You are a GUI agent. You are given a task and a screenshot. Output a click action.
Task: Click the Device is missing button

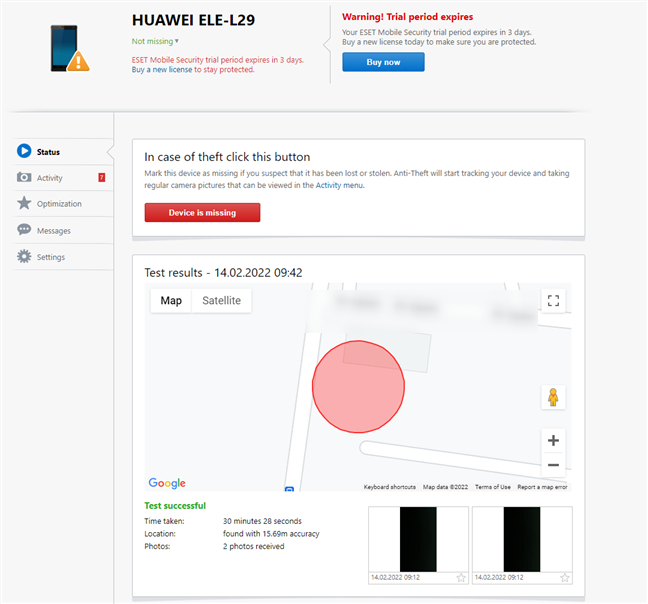pyautogui.click(x=202, y=212)
